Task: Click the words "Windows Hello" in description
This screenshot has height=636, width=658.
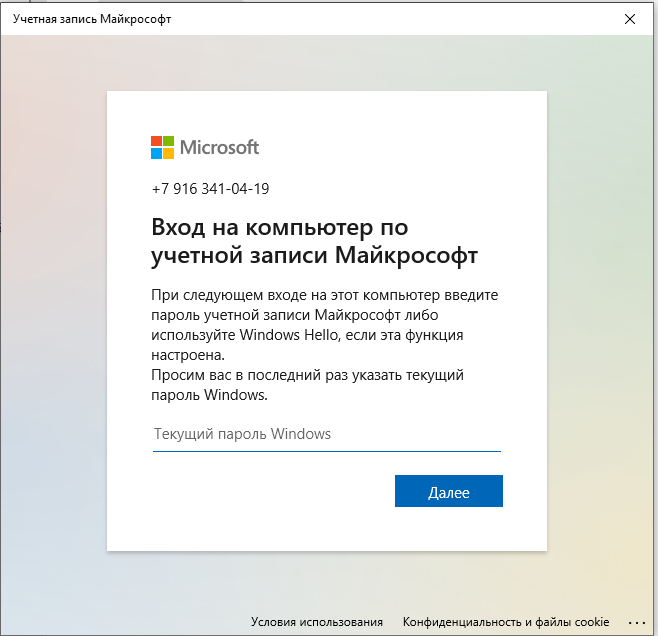Action: tap(289, 335)
